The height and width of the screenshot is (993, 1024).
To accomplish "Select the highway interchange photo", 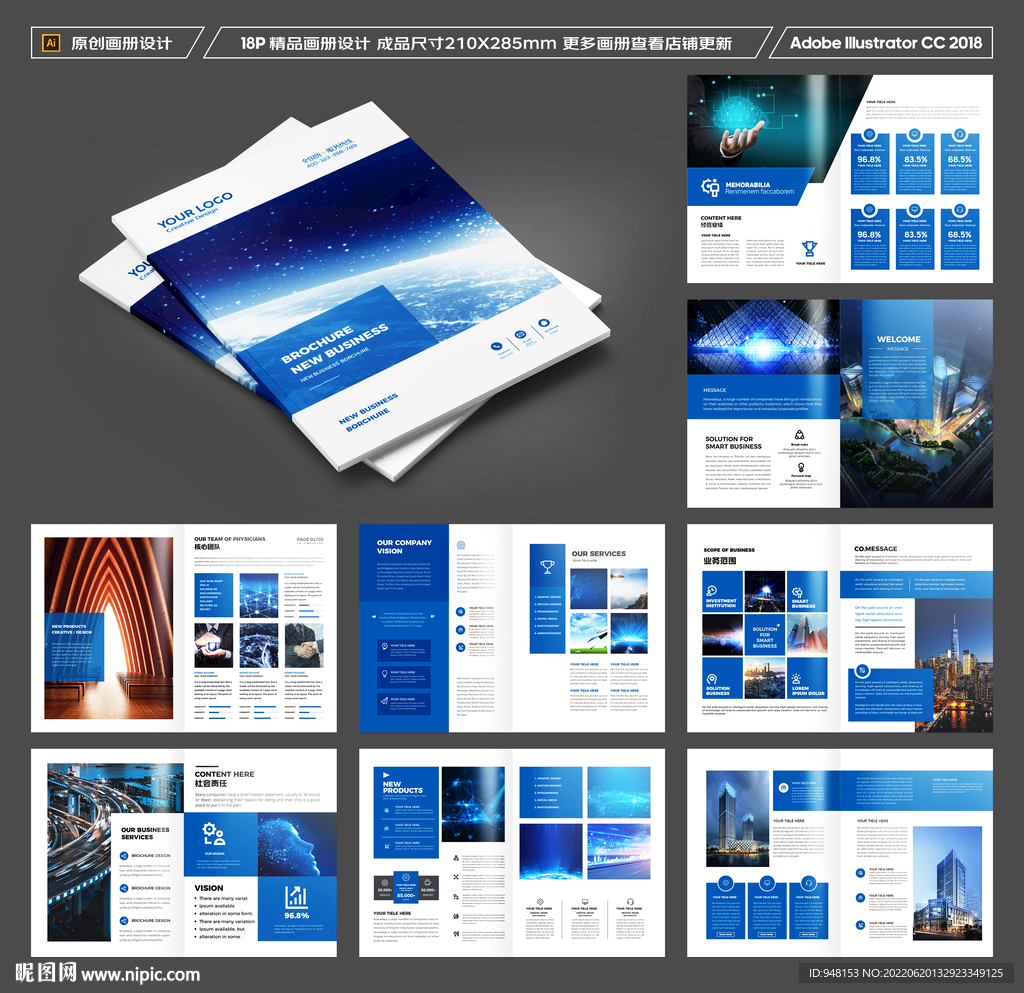I will click(x=116, y=852).
